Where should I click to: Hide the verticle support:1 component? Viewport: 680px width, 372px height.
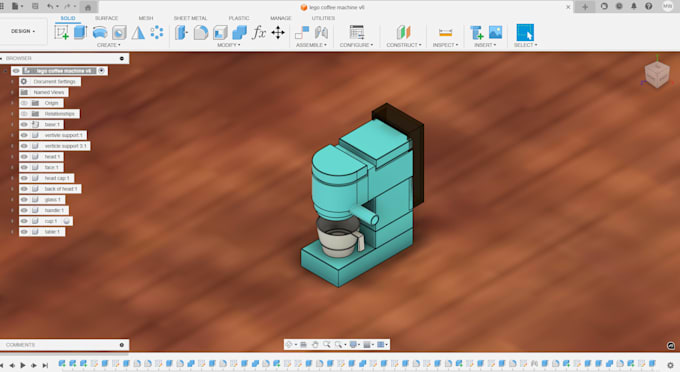tap(24, 135)
